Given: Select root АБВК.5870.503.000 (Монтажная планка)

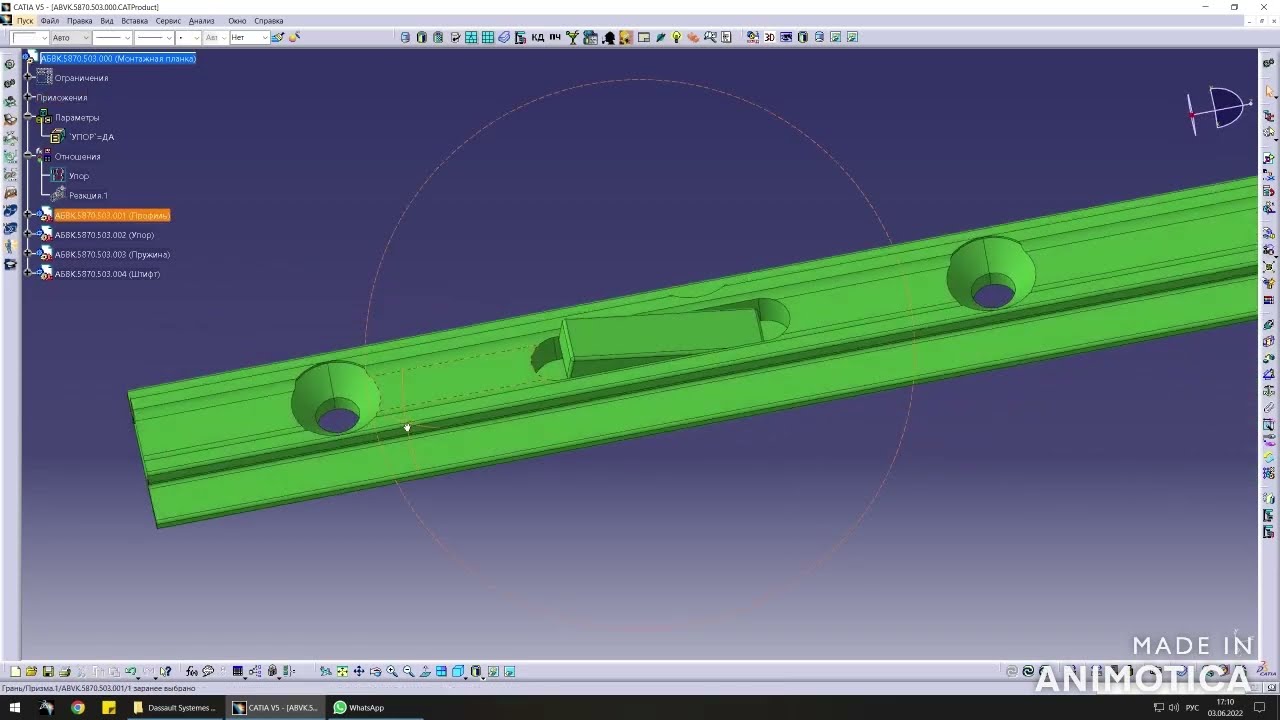Looking at the screenshot, I should click(x=118, y=58).
